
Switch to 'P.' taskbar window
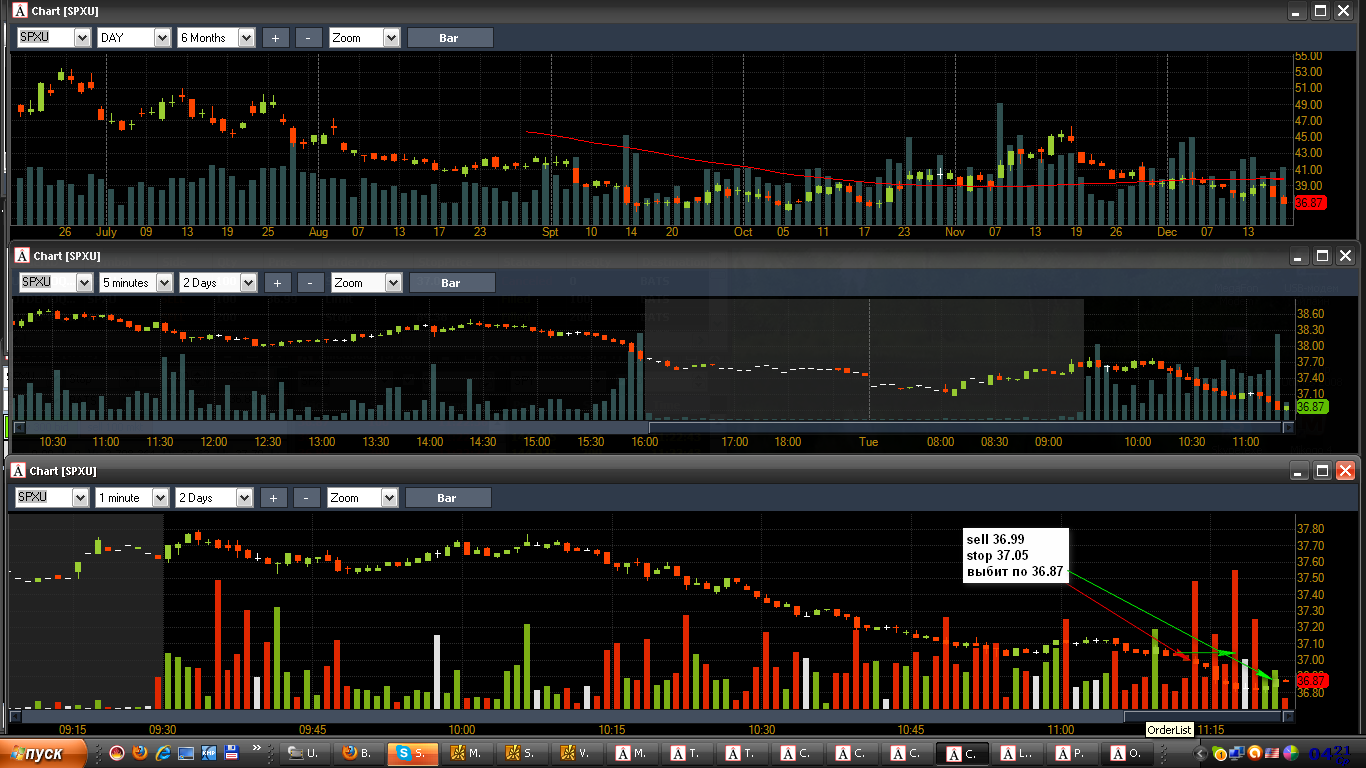pyautogui.click(x=1072, y=754)
